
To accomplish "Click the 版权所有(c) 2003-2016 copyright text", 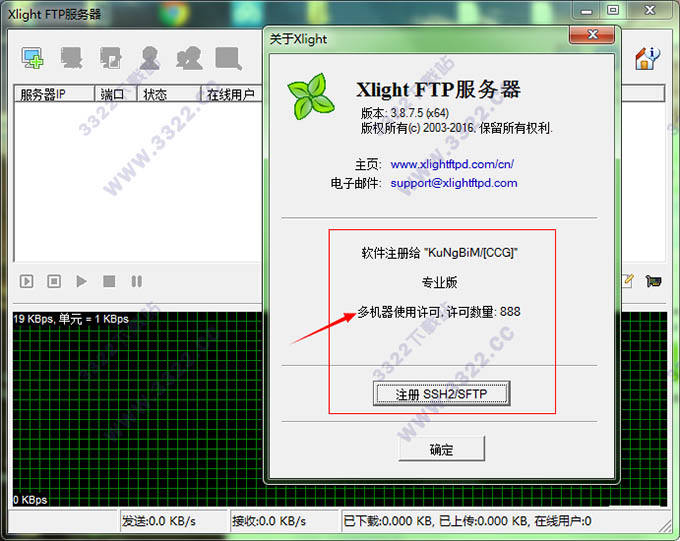I will [457, 128].
